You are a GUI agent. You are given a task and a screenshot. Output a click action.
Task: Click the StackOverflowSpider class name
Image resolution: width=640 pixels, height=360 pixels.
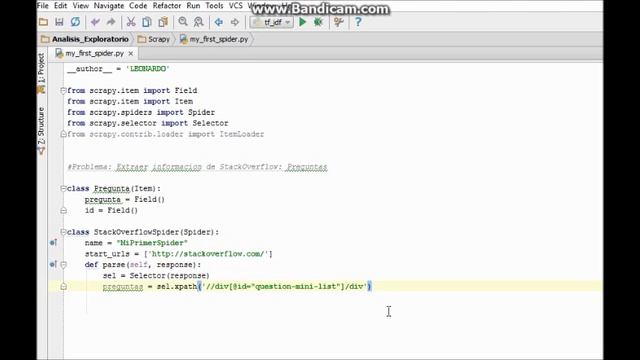tap(136, 232)
